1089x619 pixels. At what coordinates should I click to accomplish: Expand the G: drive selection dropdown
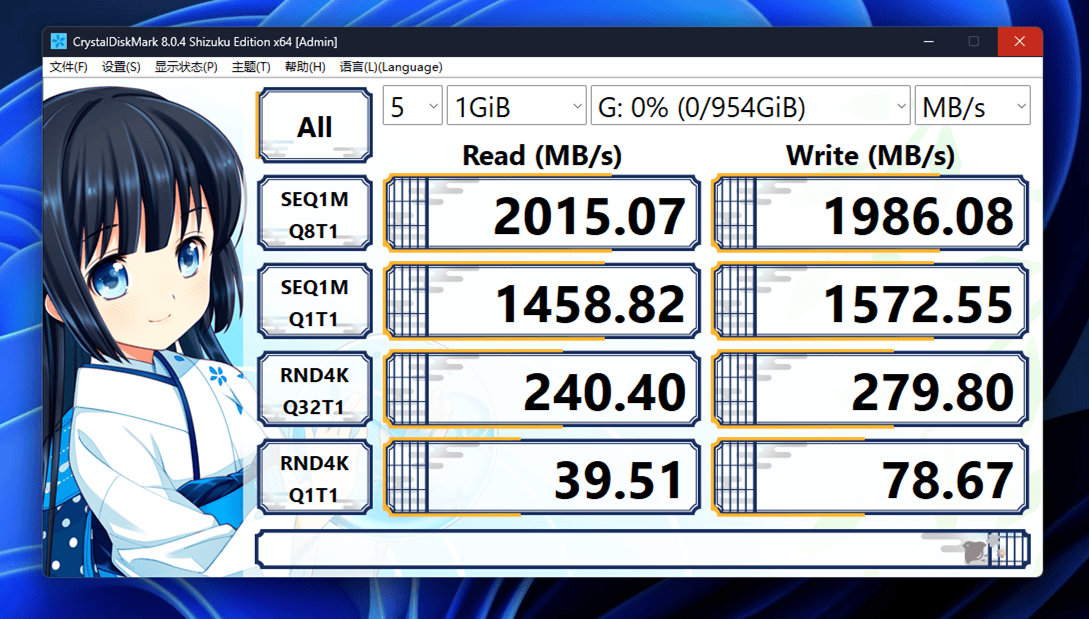(x=751, y=106)
